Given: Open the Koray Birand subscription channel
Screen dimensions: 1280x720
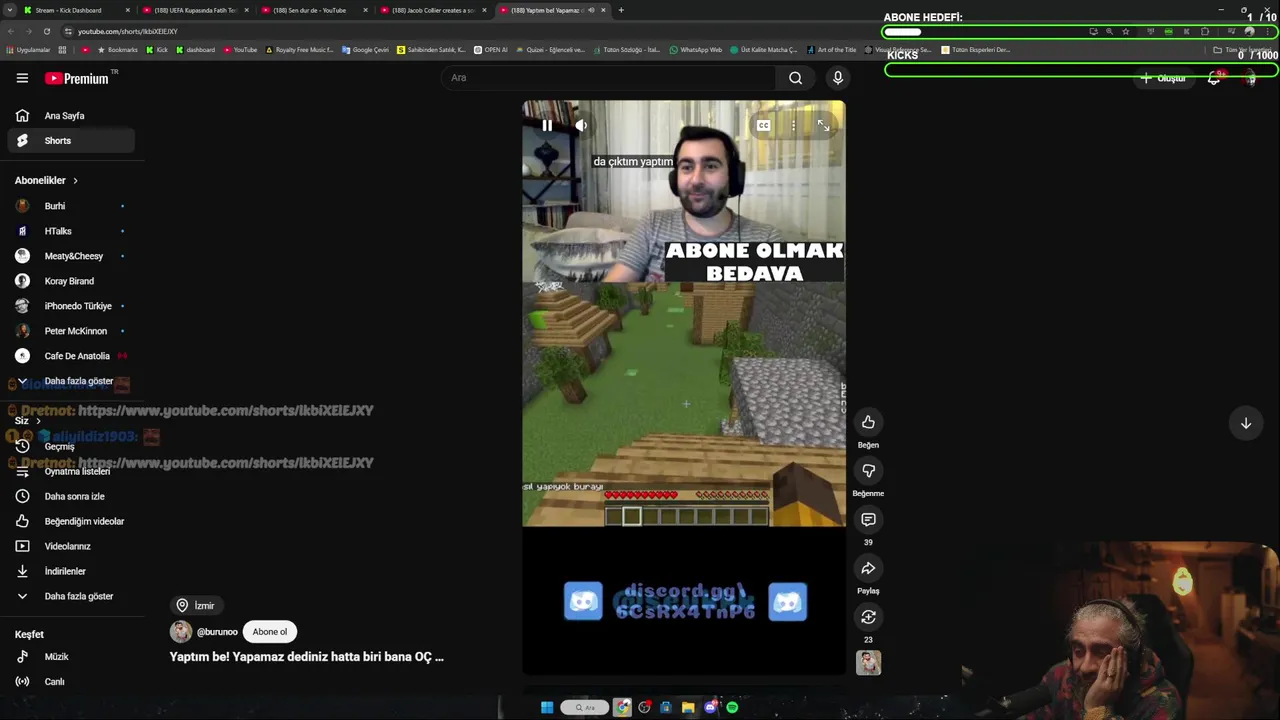Looking at the screenshot, I should [70, 281].
